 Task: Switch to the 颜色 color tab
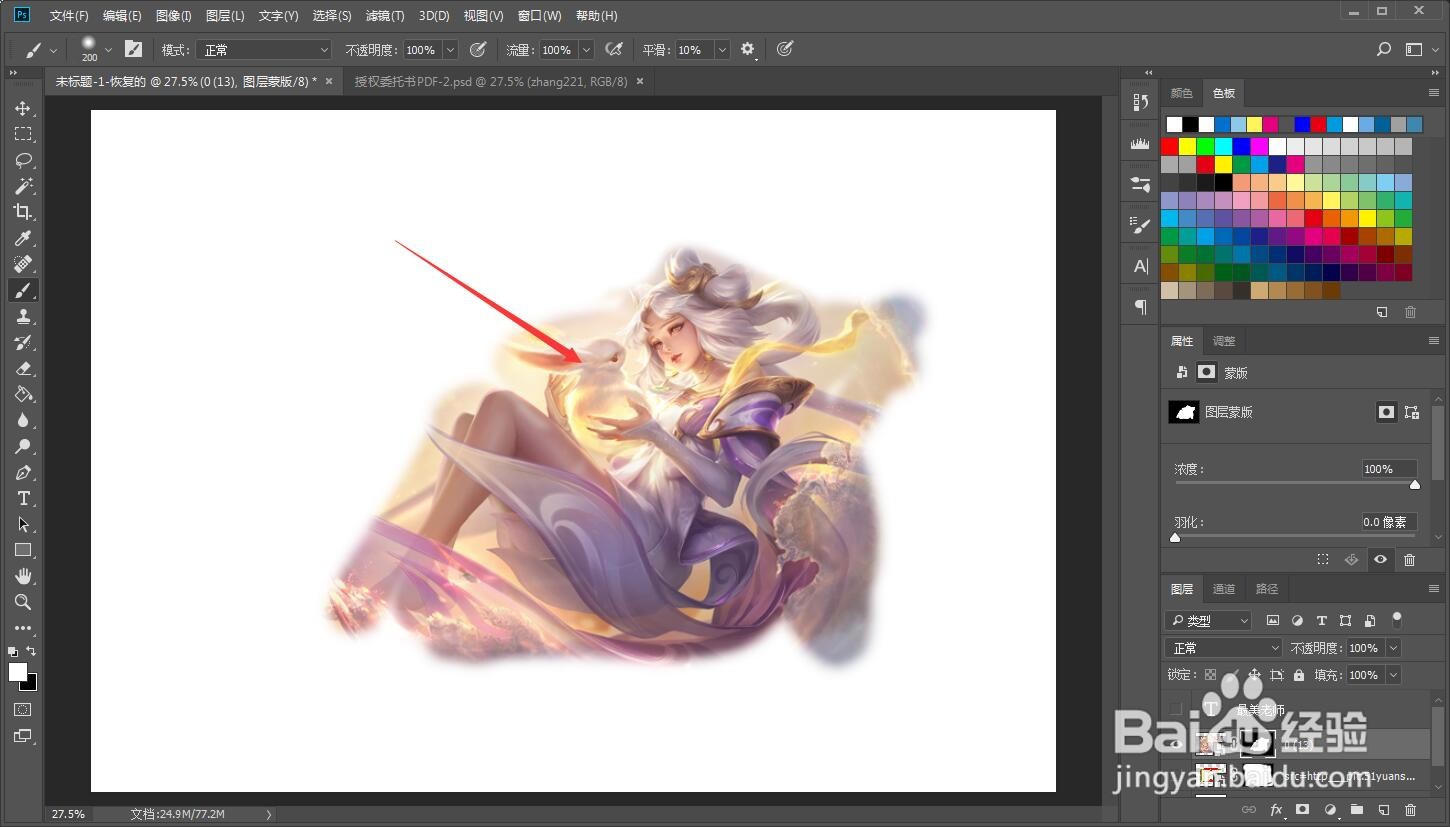point(1182,92)
